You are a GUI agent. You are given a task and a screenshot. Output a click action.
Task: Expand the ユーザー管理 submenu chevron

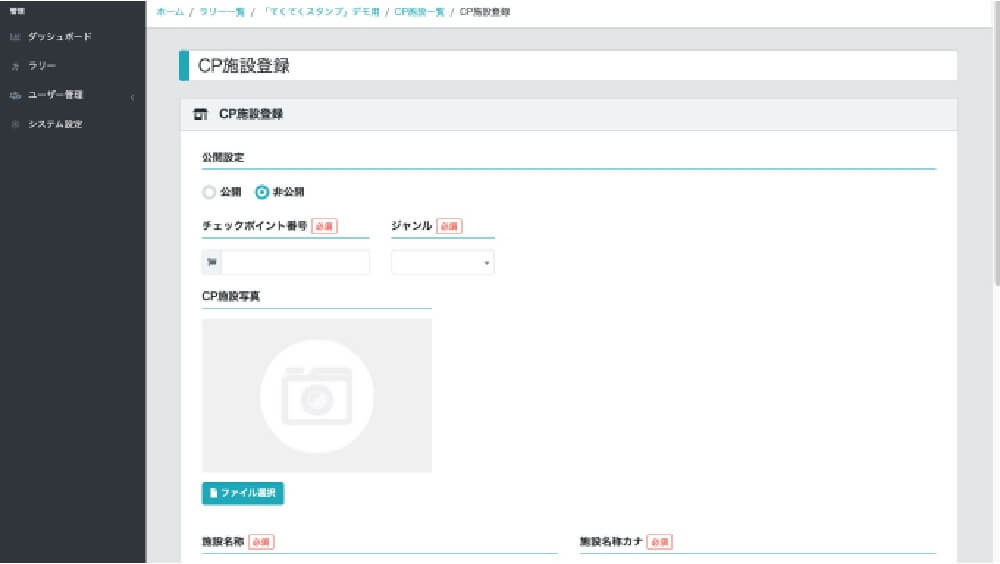(132, 98)
